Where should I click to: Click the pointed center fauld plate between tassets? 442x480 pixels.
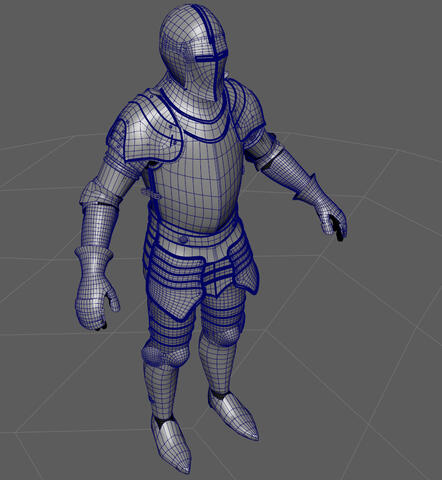[216, 278]
